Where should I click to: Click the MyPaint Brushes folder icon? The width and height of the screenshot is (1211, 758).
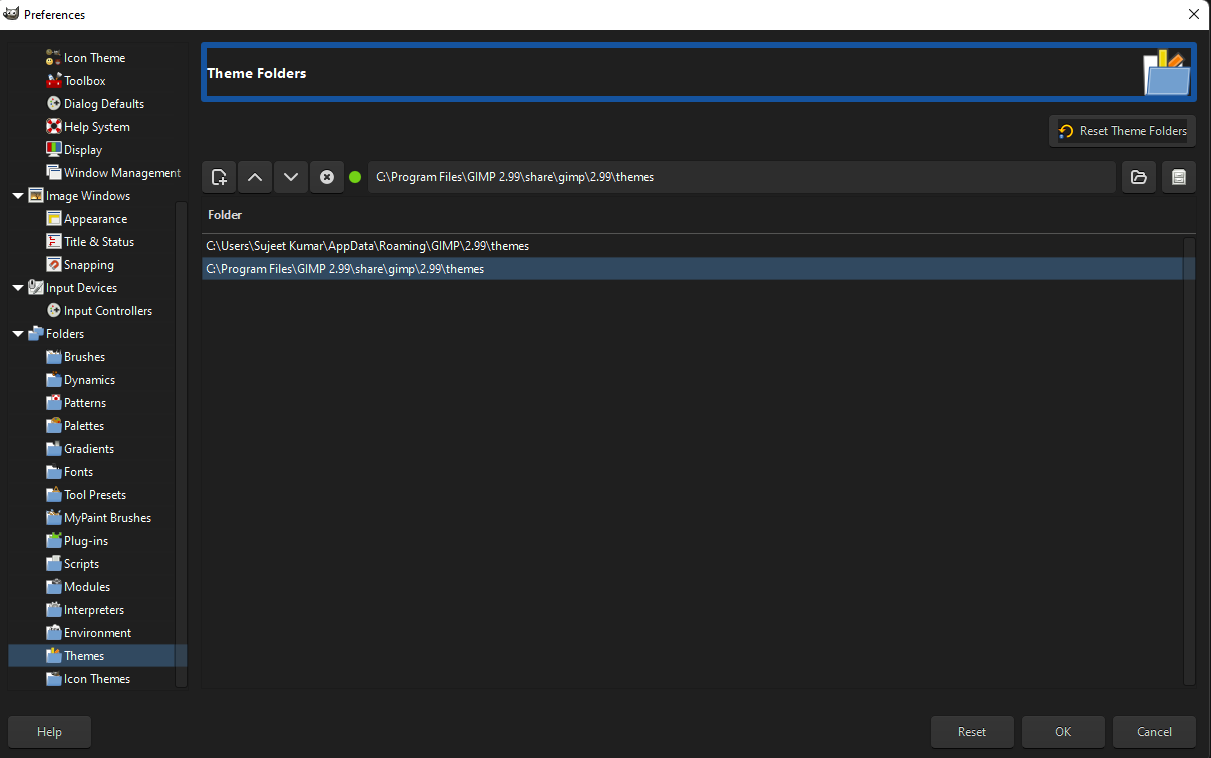tap(54, 518)
